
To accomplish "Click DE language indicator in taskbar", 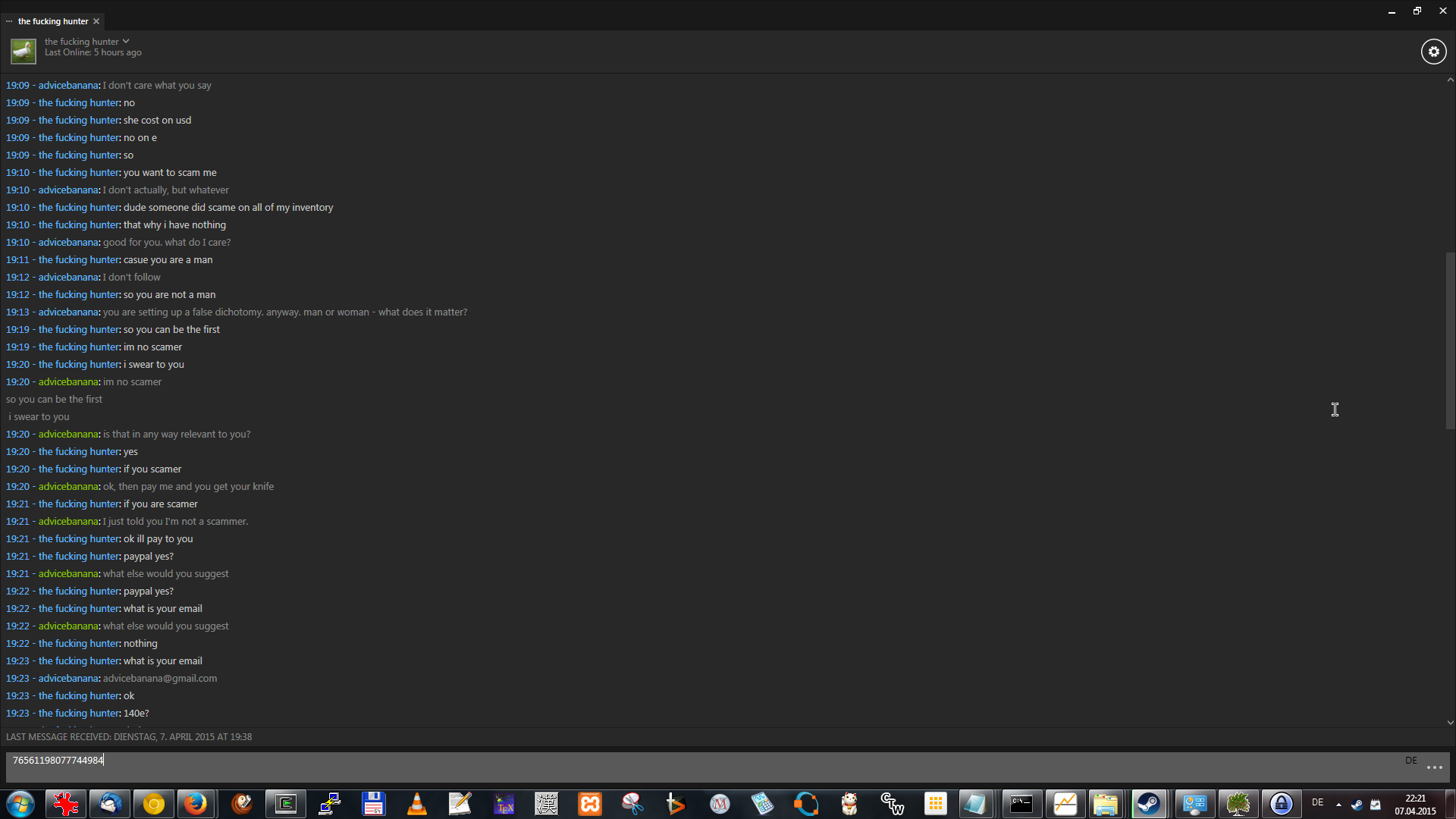I will pyautogui.click(x=1317, y=802).
